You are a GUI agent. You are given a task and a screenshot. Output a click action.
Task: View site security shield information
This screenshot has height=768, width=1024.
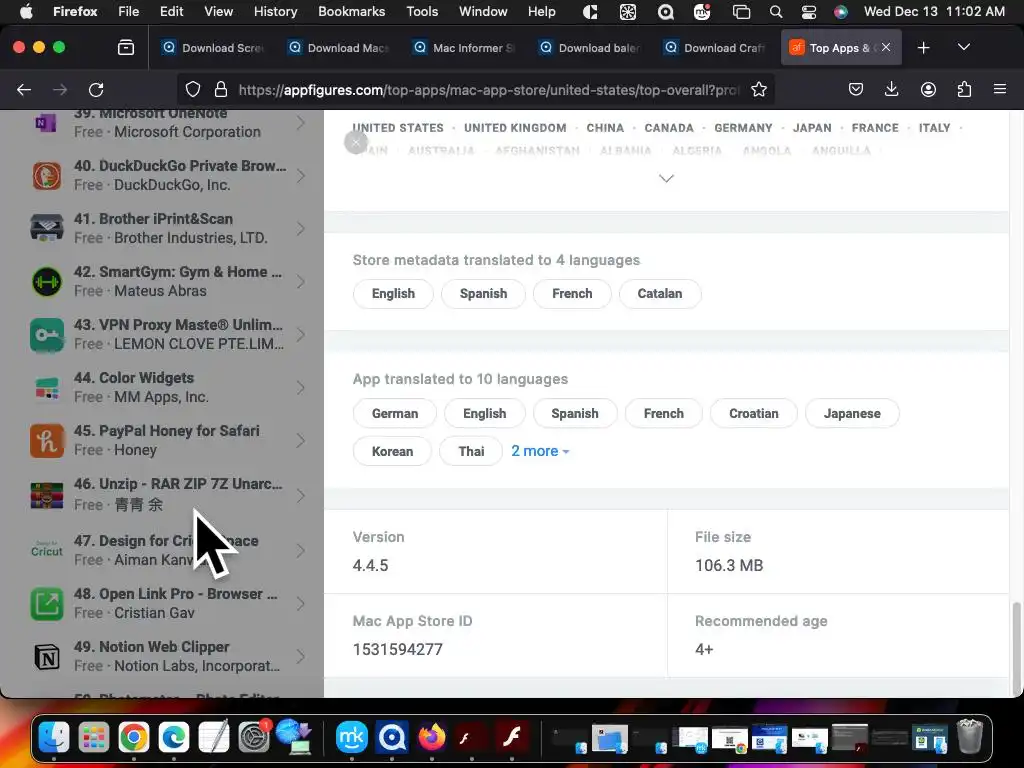pos(193,89)
